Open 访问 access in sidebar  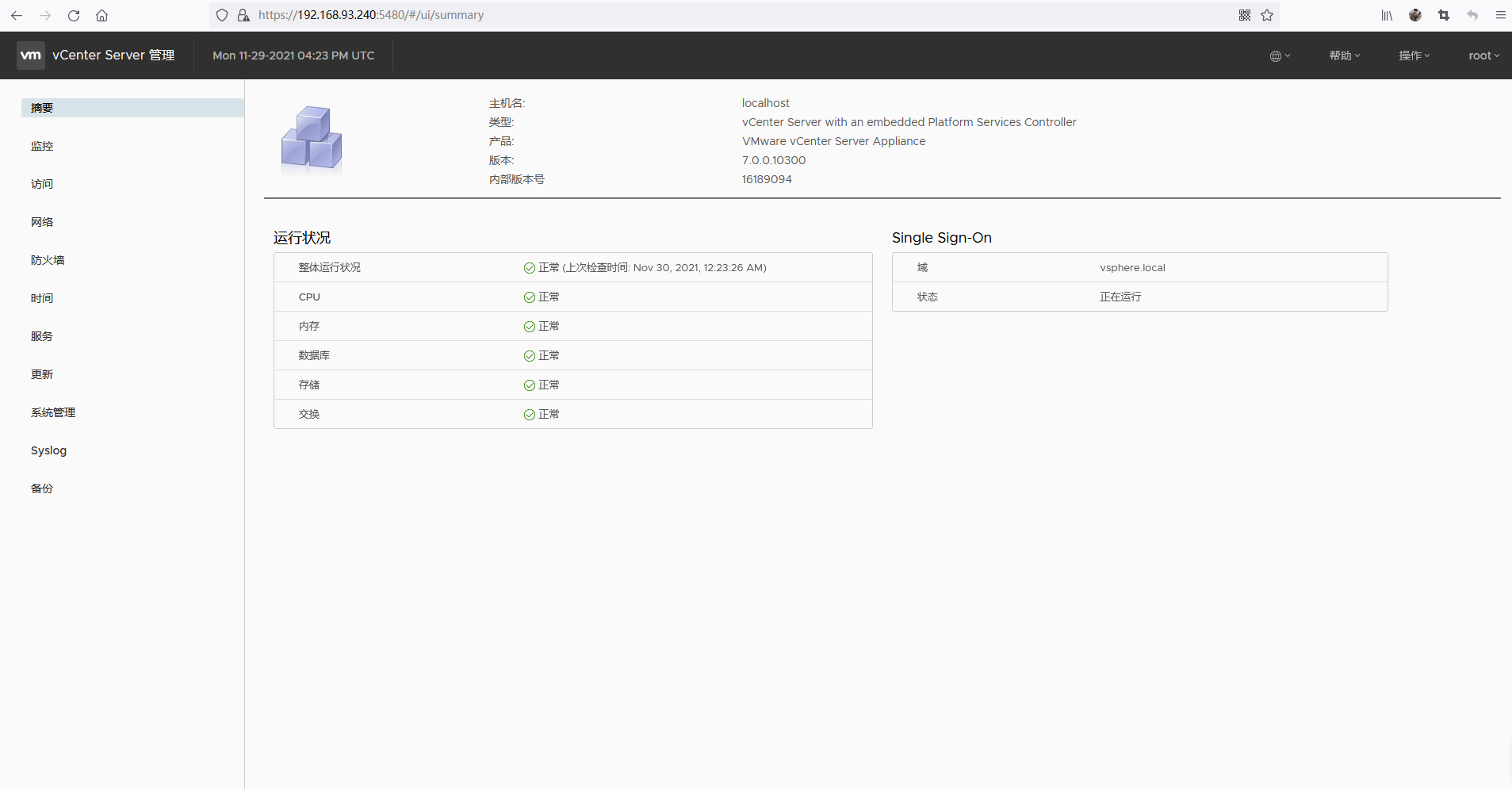point(42,184)
